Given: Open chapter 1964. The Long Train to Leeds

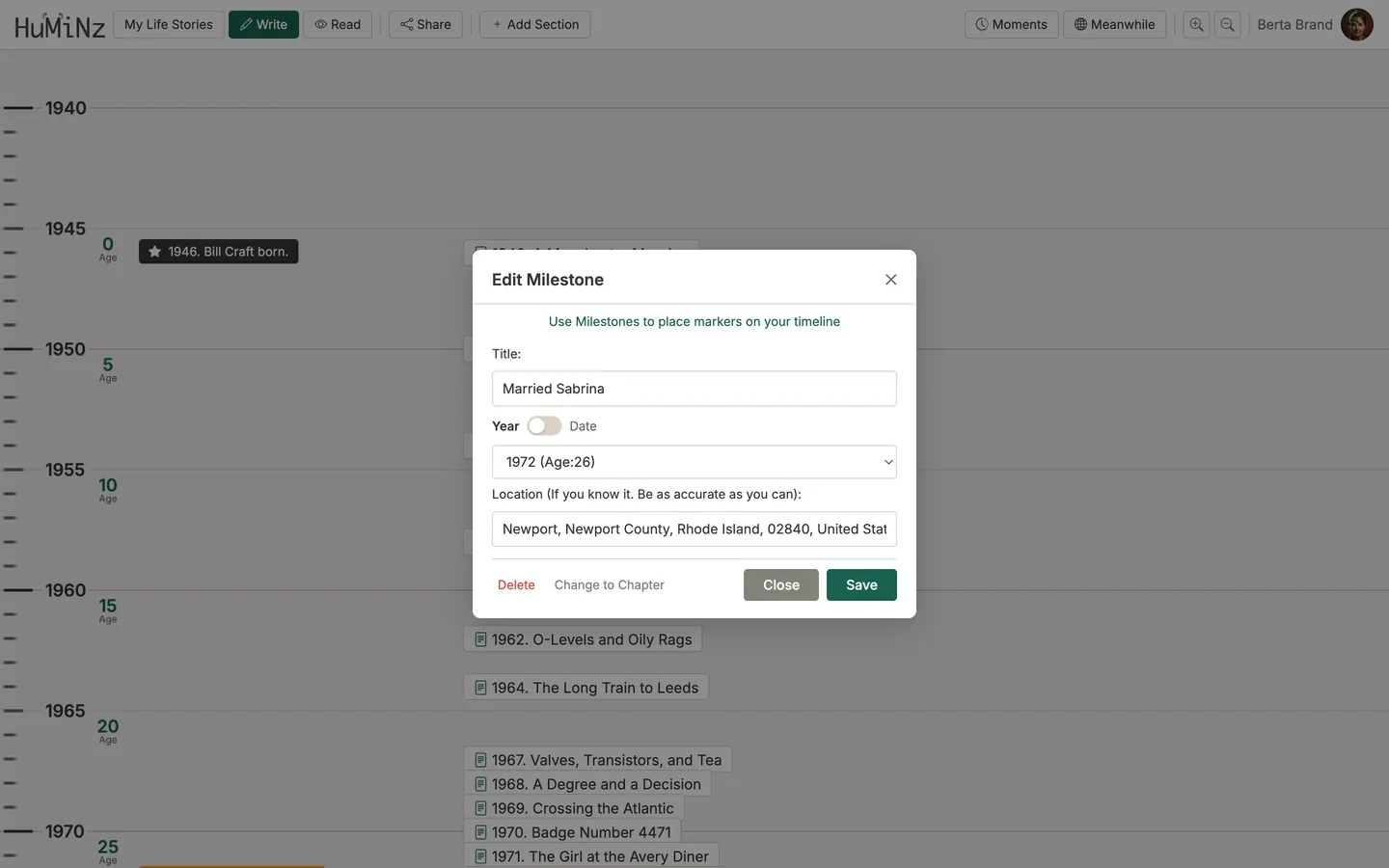Looking at the screenshot, I should 586,688.
